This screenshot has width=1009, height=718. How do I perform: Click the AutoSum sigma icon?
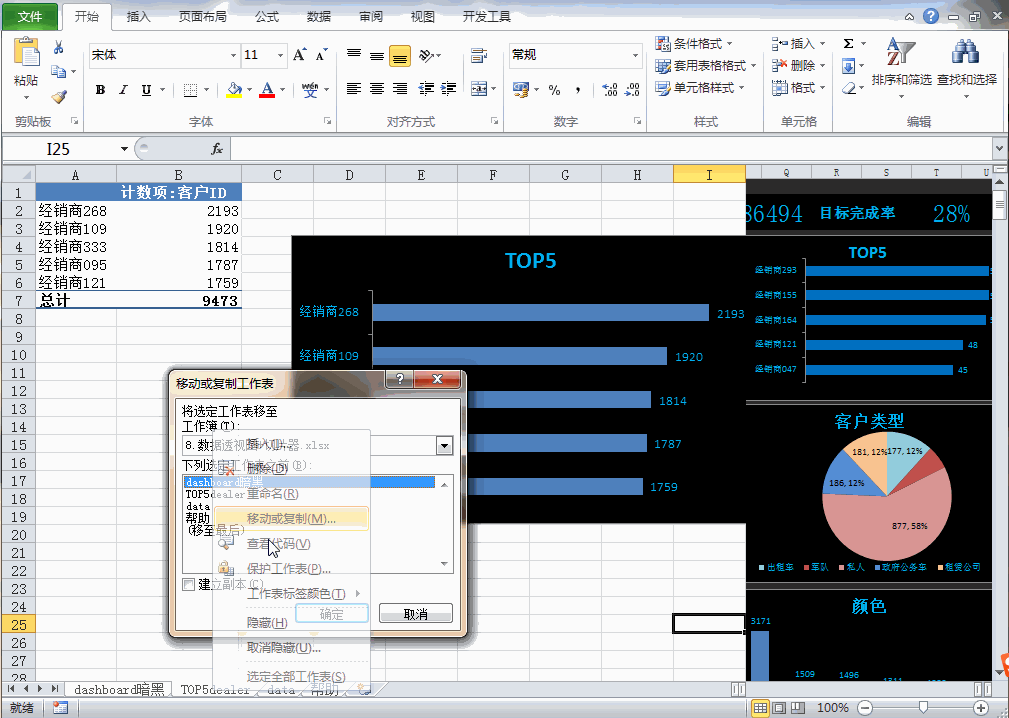coord(848,44)
